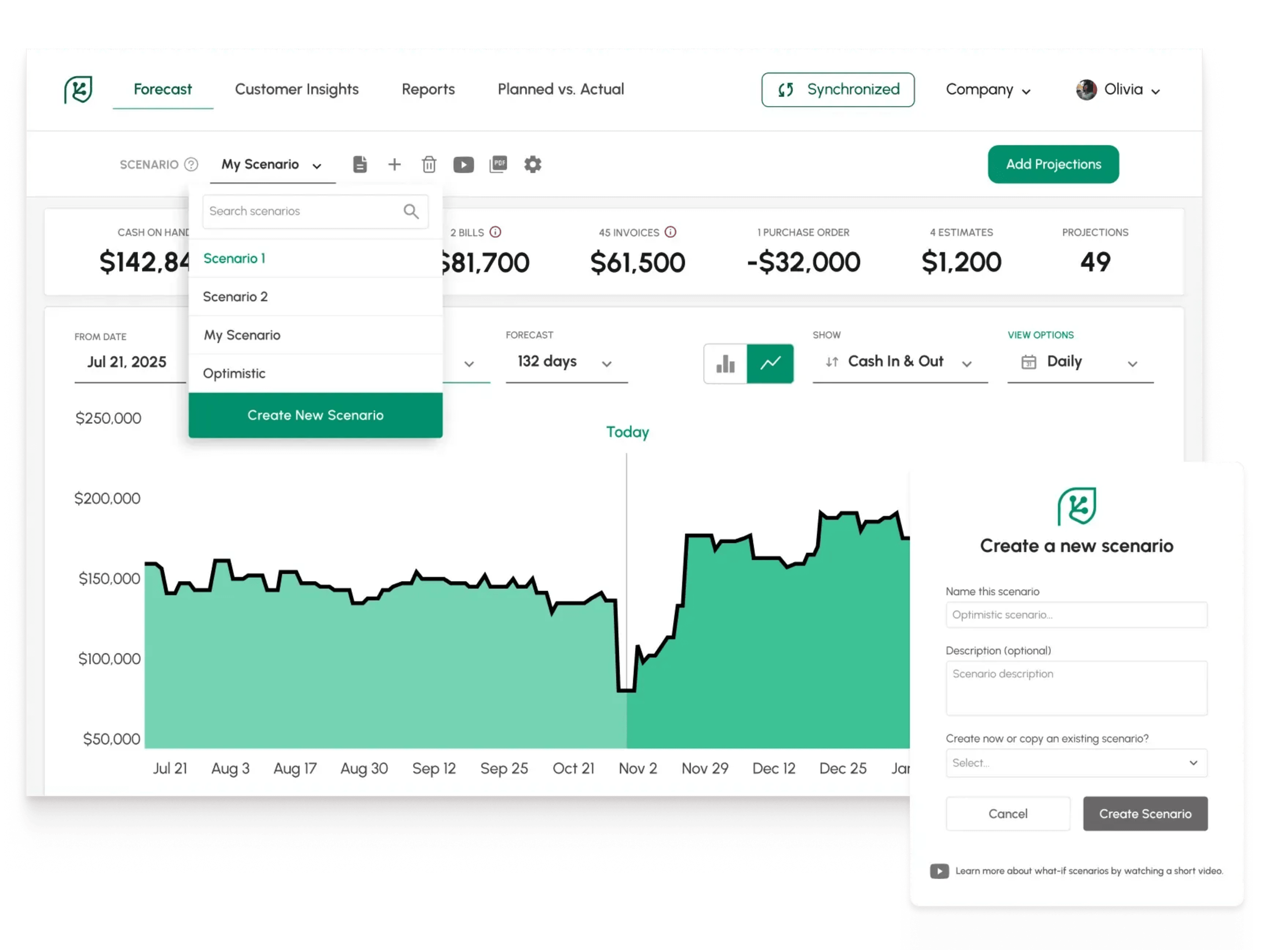Export scenario with the PDF icon
The image size is (1288, 950).
(498, 164)
